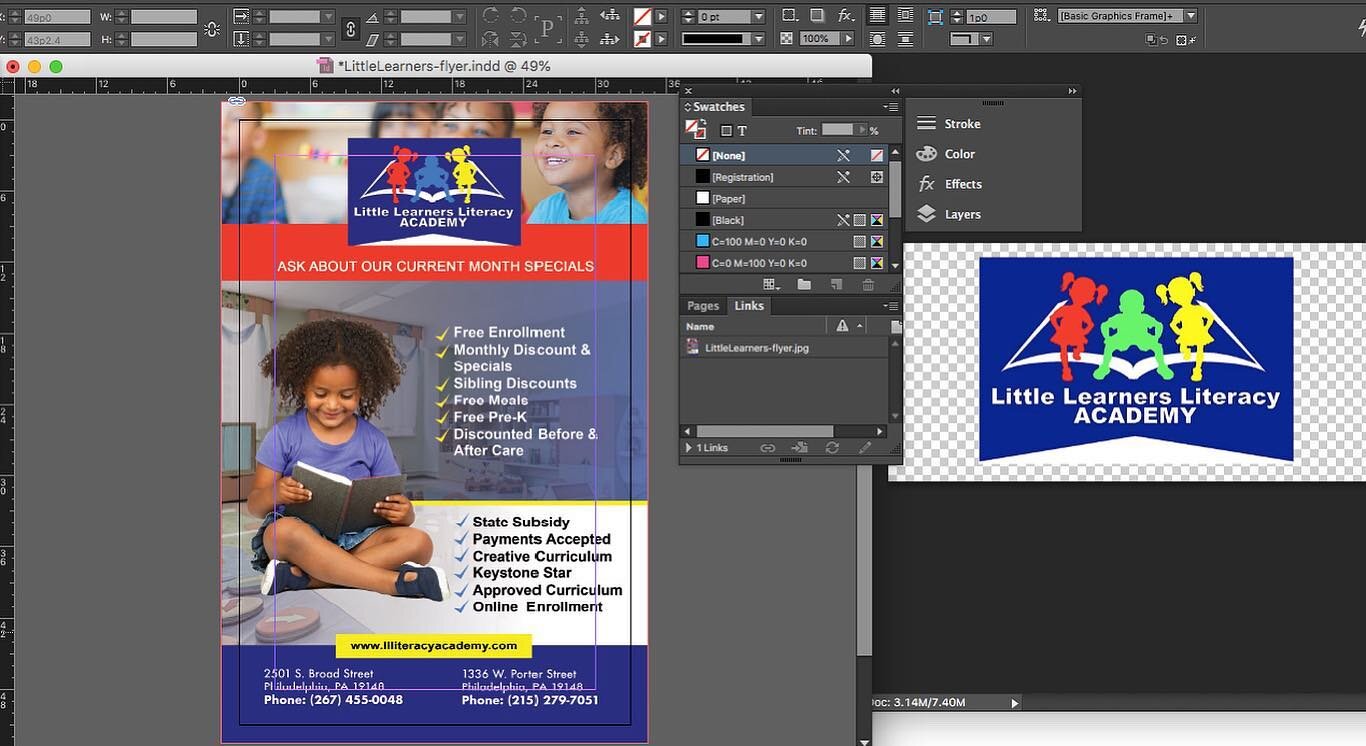Click the Constrain proportions for width and height icon
Viewport: 1366px width, 746px height.
point(211,29)
